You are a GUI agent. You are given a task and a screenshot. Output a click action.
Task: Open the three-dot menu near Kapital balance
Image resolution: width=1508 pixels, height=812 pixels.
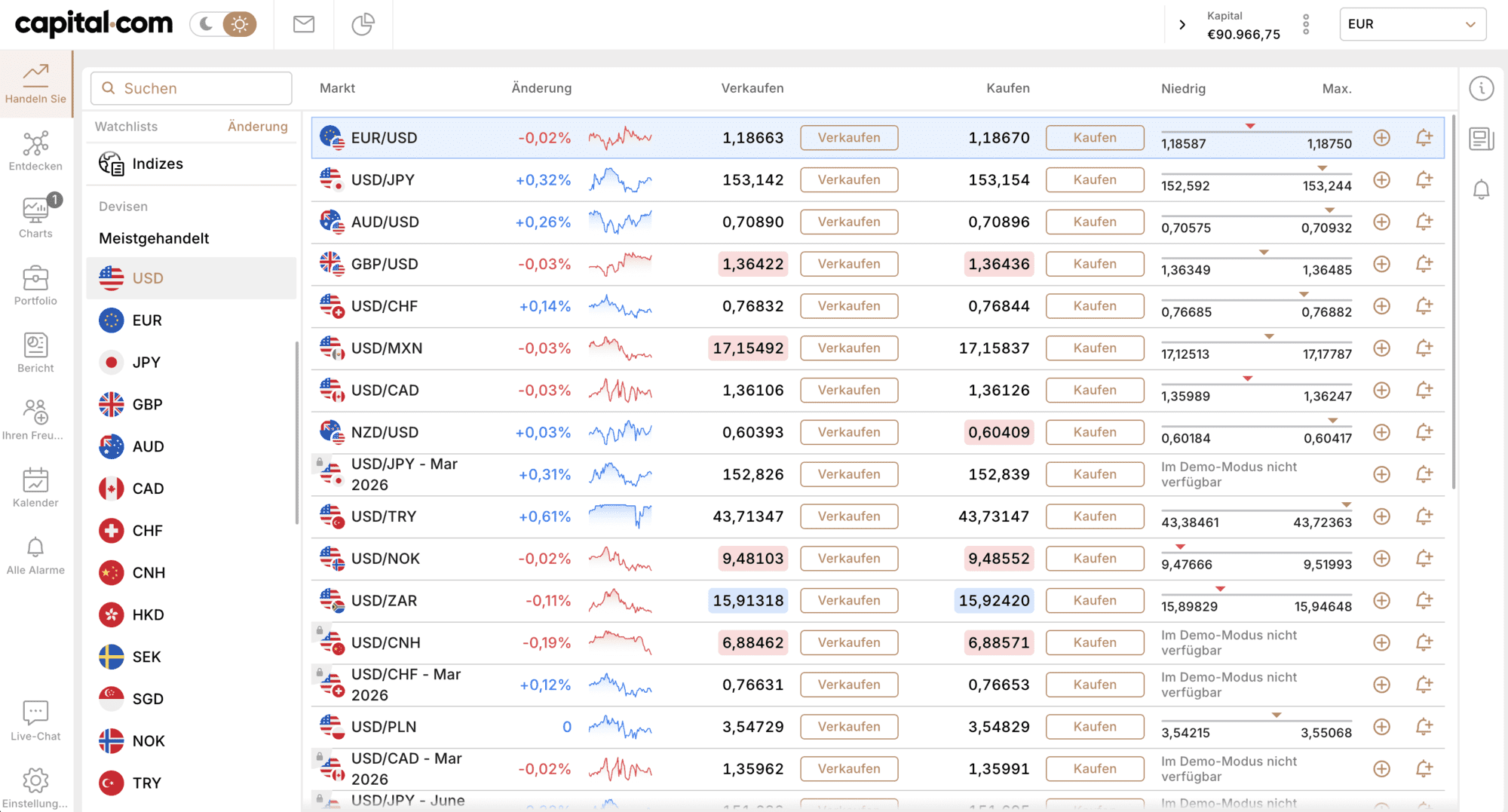[x=1305, y=23]
